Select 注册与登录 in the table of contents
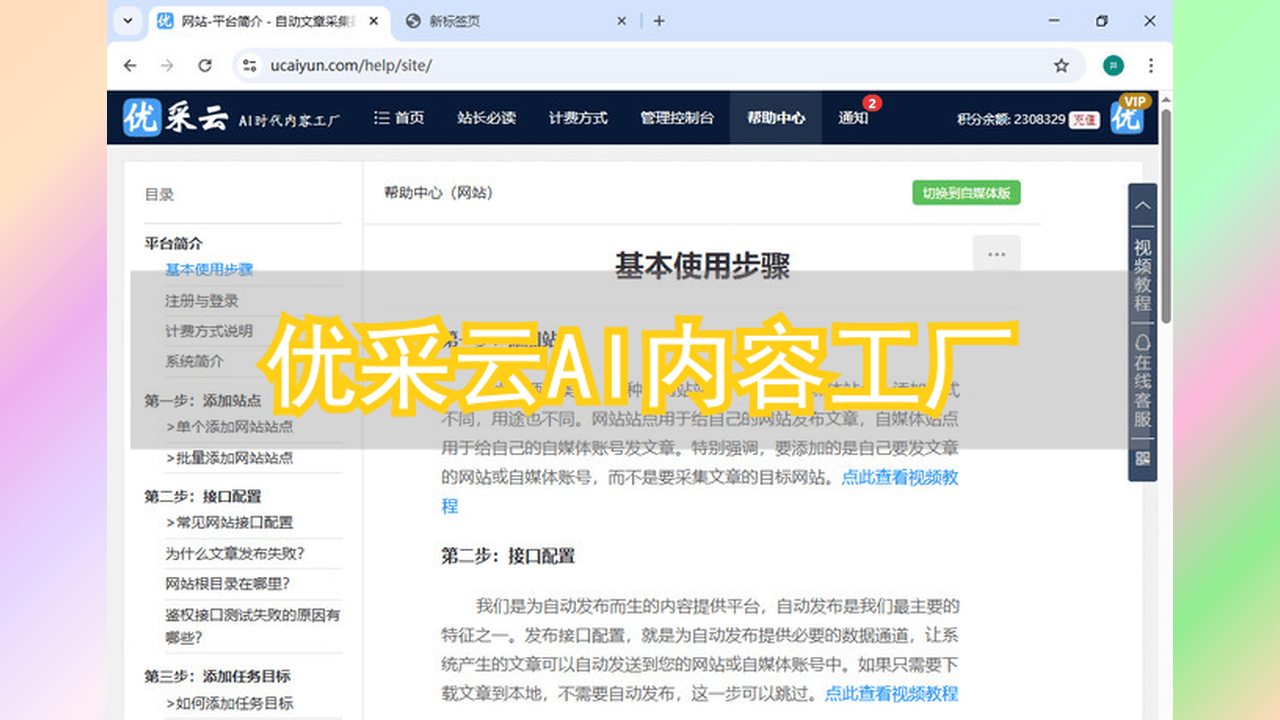Image resolution: width=1280 pixels, height=720 pixels. (x=202, y=300)
